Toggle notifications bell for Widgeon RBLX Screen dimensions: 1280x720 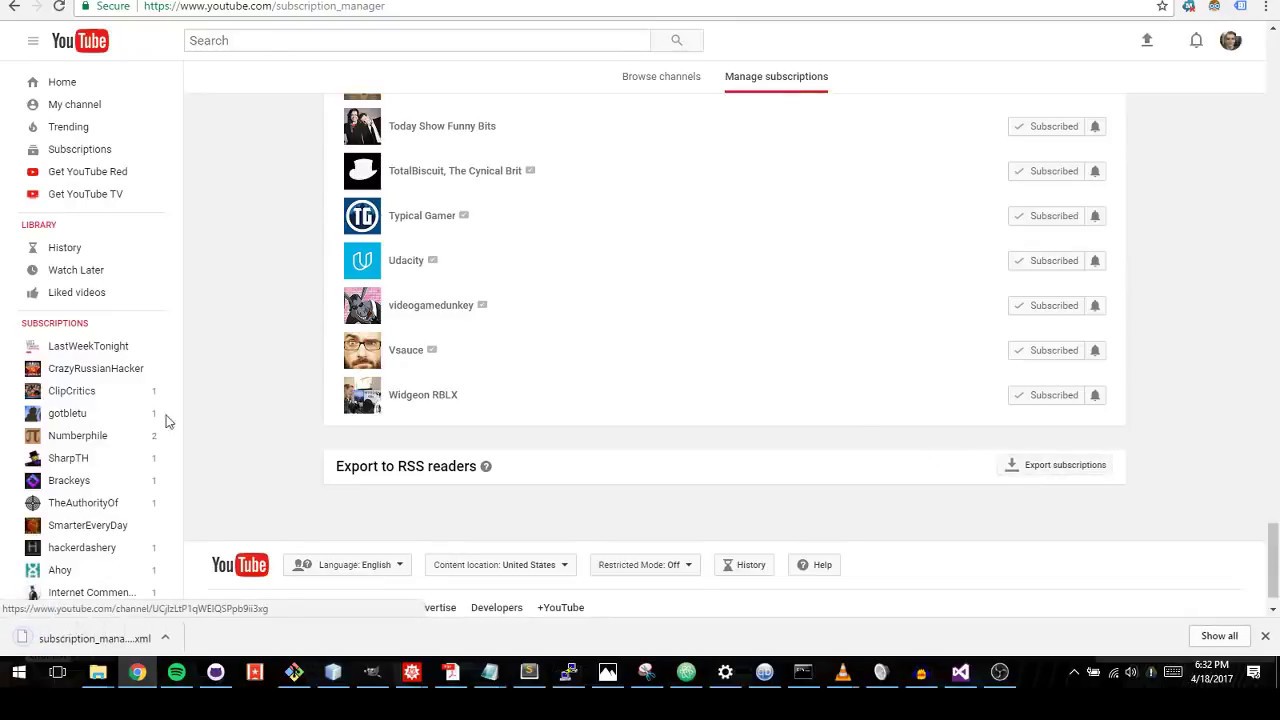point(1095,395)
